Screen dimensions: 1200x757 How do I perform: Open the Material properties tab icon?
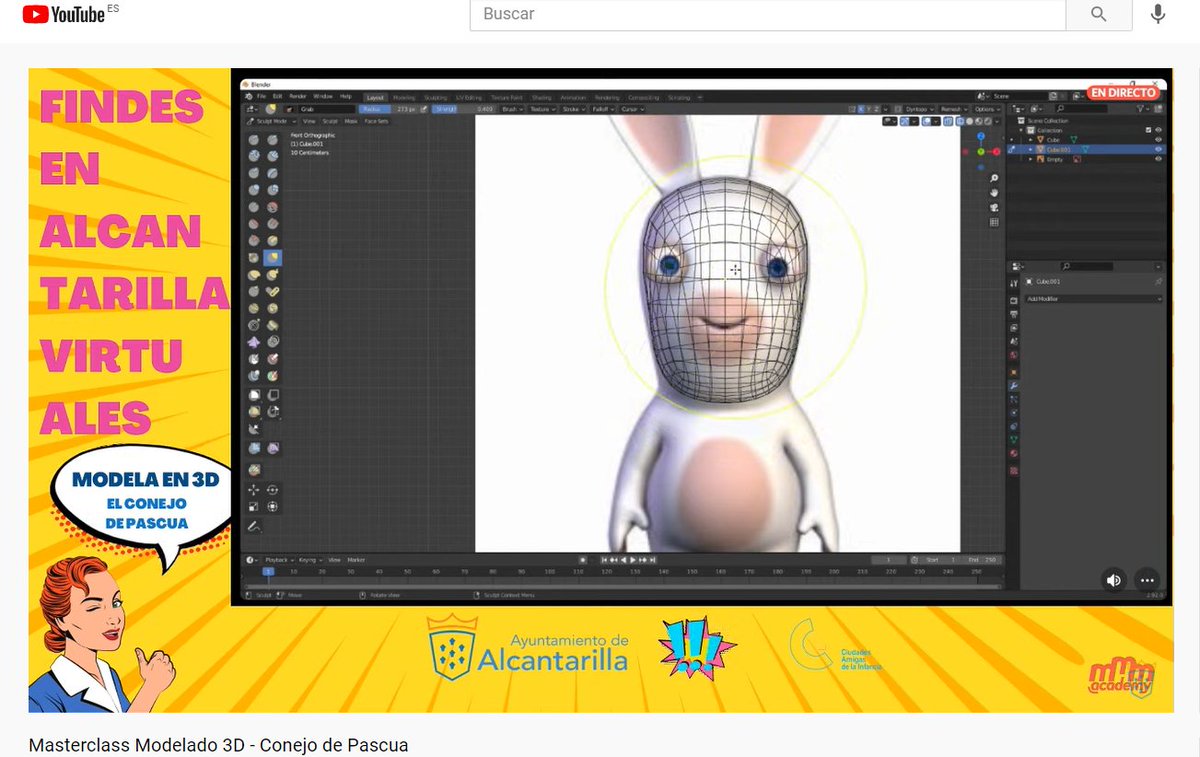1014,454
